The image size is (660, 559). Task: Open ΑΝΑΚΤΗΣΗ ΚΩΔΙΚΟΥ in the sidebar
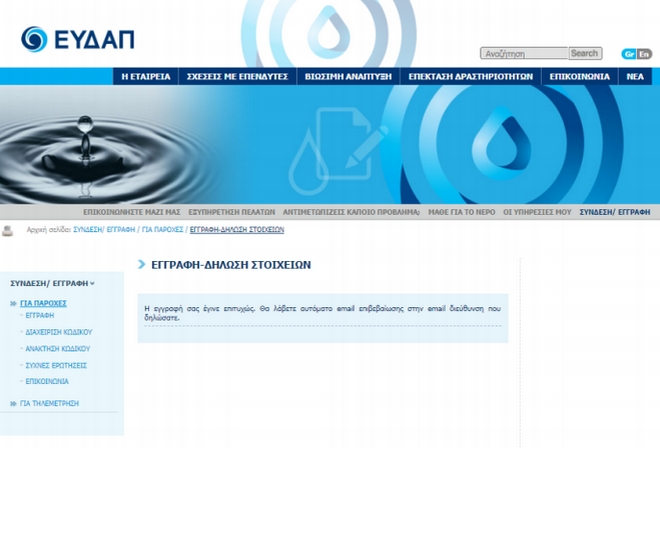pos(57,349)
